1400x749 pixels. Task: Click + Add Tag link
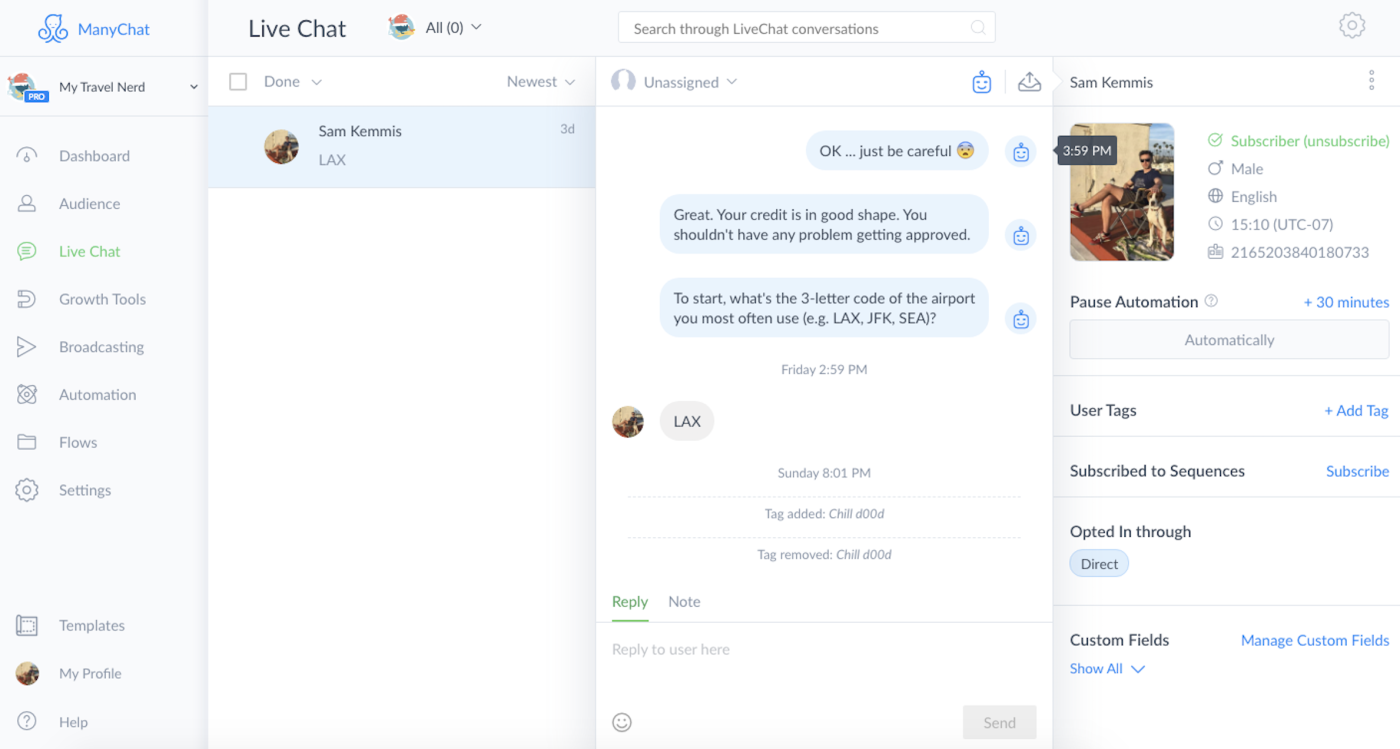pos(1356,411)
